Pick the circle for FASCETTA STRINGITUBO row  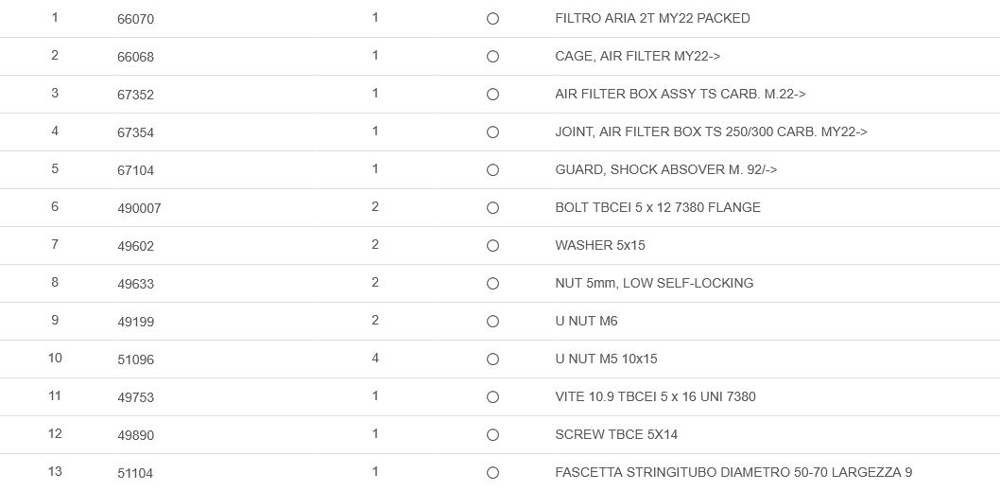click(x=492, y=473)
